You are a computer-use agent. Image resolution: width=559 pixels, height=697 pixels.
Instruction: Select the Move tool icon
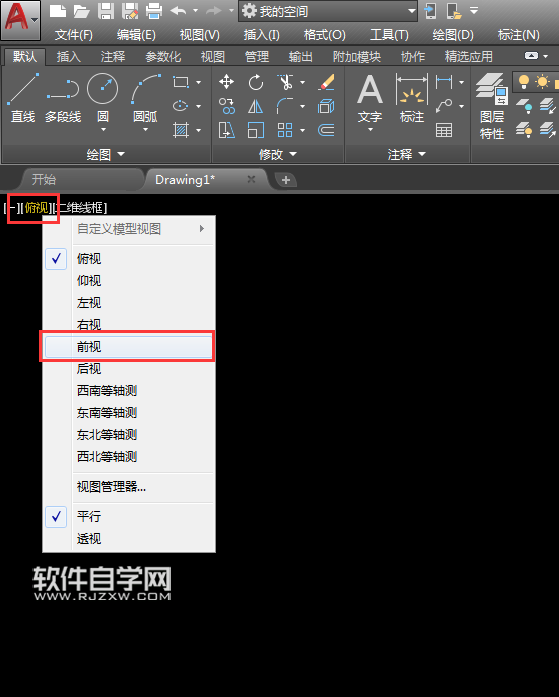coord(227,82)
